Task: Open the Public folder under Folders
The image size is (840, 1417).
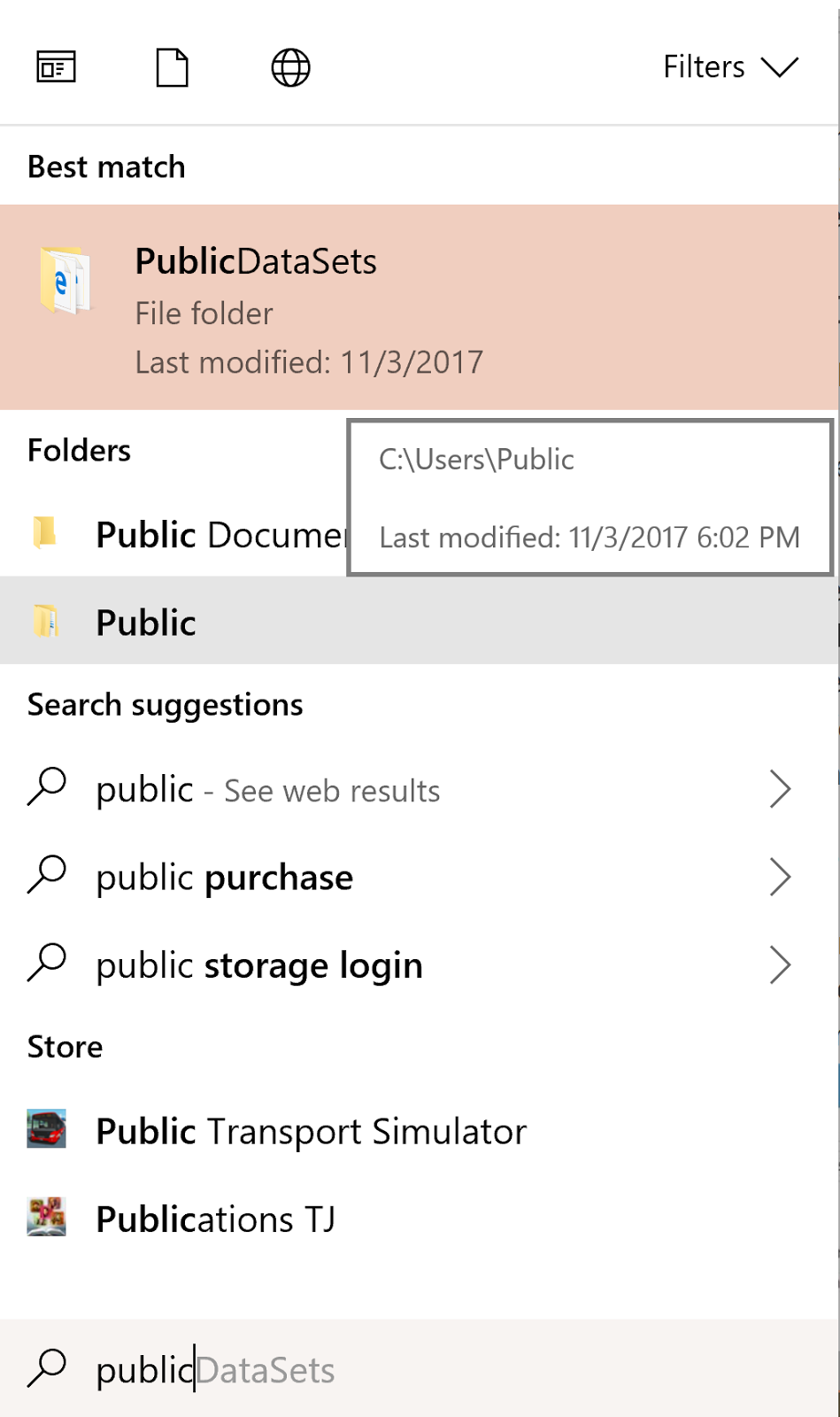Action: (145, 621)
